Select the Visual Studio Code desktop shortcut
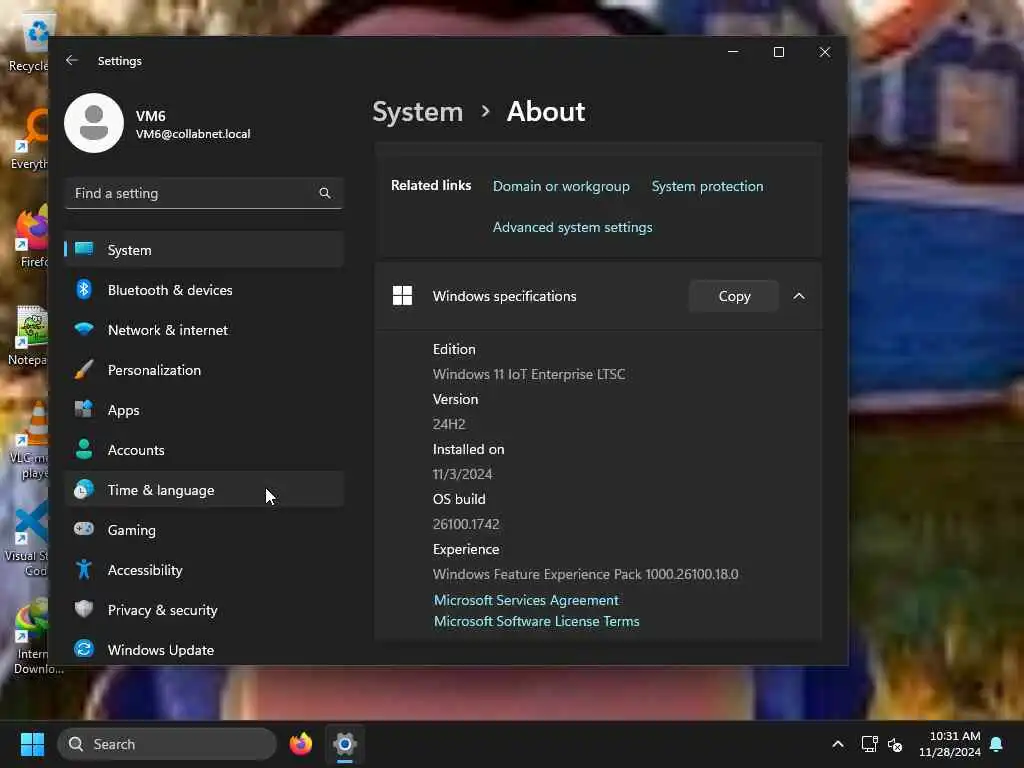This screenshot has height=768, width=1024. coord(27,539)
